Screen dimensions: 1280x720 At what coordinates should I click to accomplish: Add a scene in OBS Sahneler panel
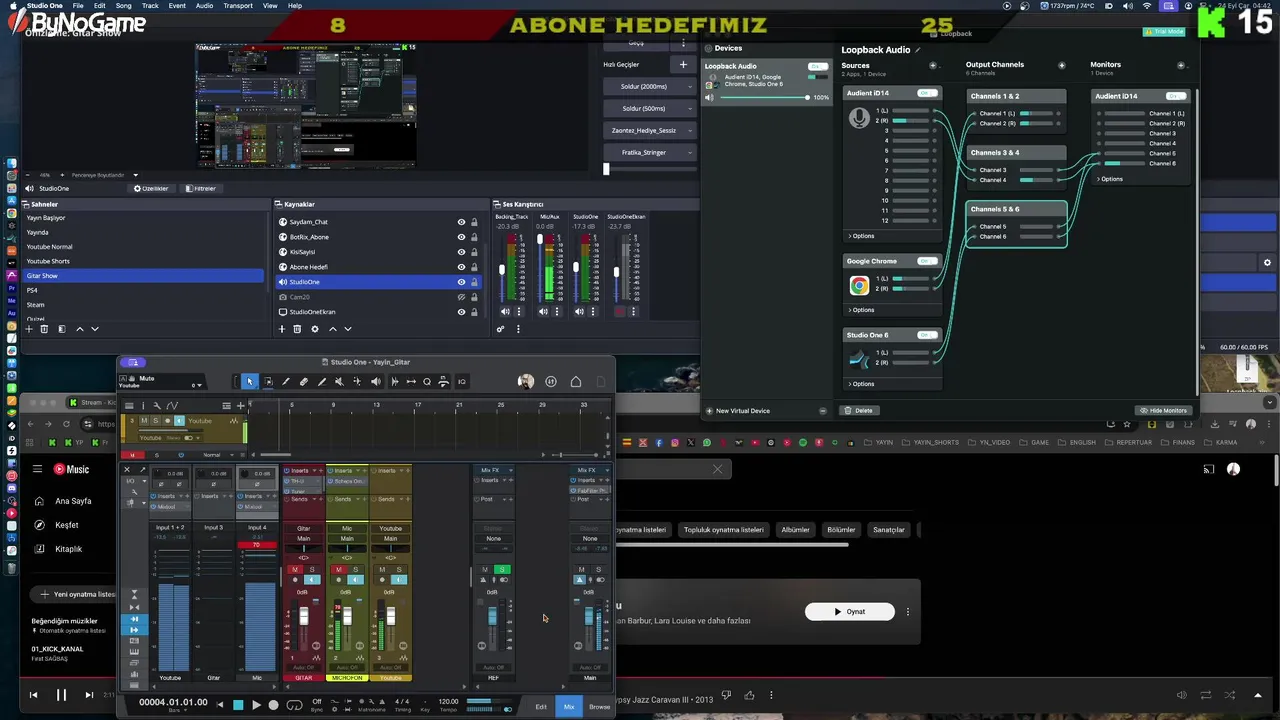coord(28,329)
